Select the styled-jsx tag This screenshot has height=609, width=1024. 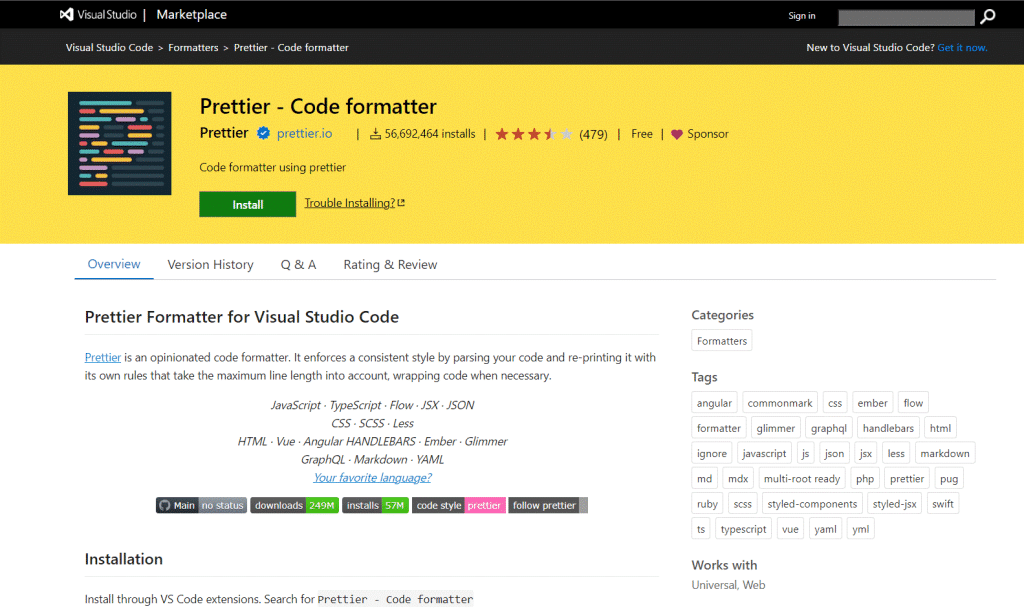point(895,504)
